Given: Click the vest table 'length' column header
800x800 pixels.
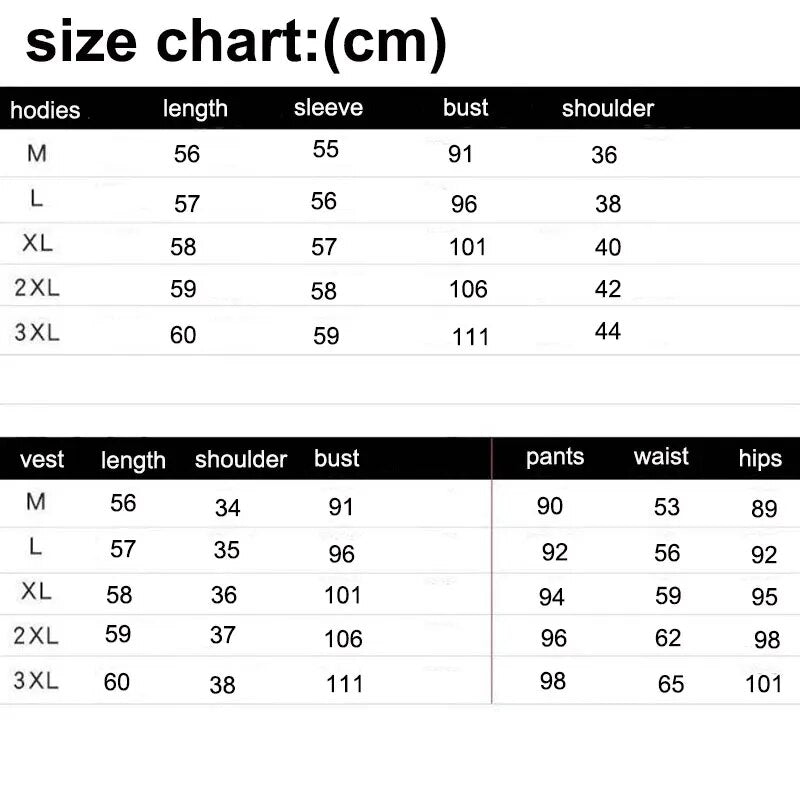Looking at the screenshot, I should pos(133,460).
